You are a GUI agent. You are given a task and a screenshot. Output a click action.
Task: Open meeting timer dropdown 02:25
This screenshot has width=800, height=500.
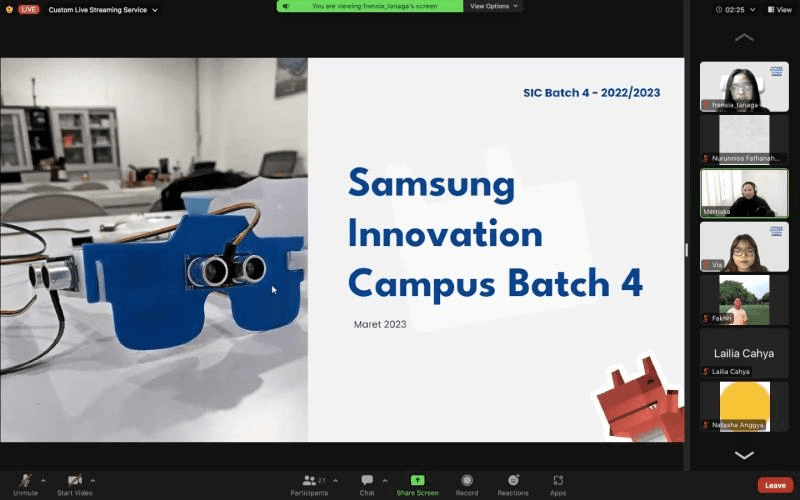point(735,9)
